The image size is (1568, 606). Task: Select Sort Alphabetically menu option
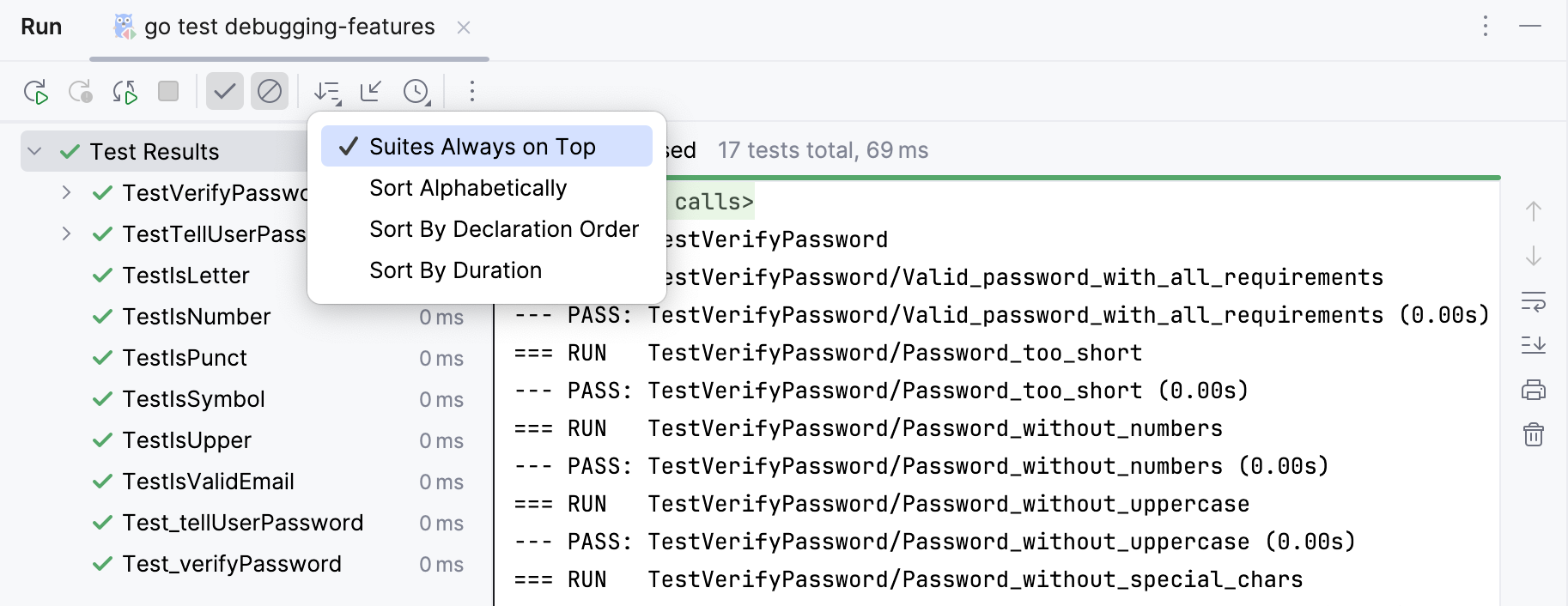pyautogui.click(x=468, y=188)
